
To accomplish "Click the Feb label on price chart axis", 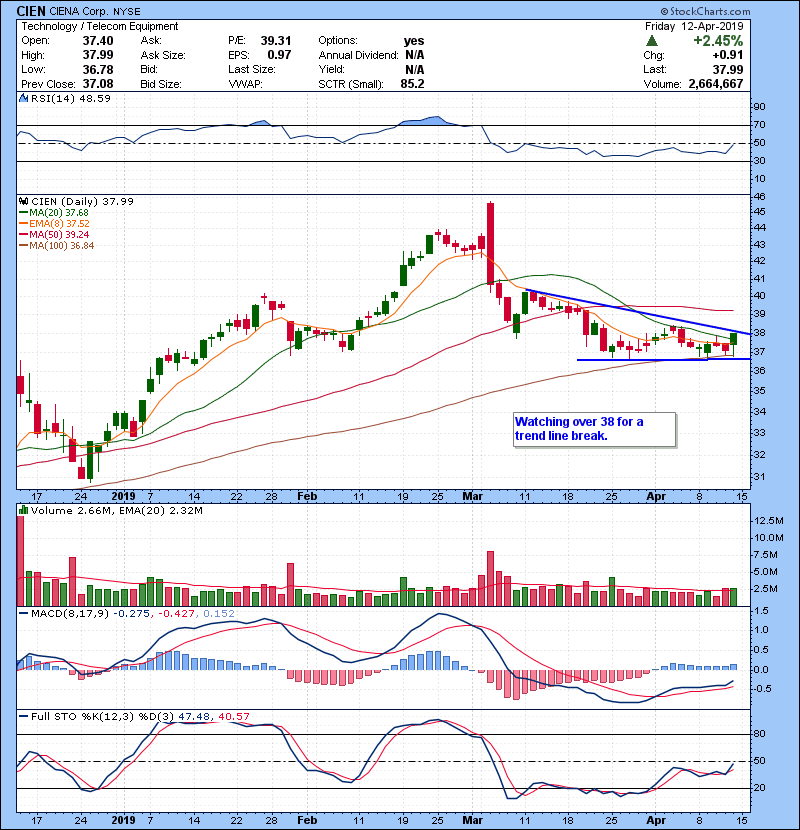I will [x=307, y=497].
